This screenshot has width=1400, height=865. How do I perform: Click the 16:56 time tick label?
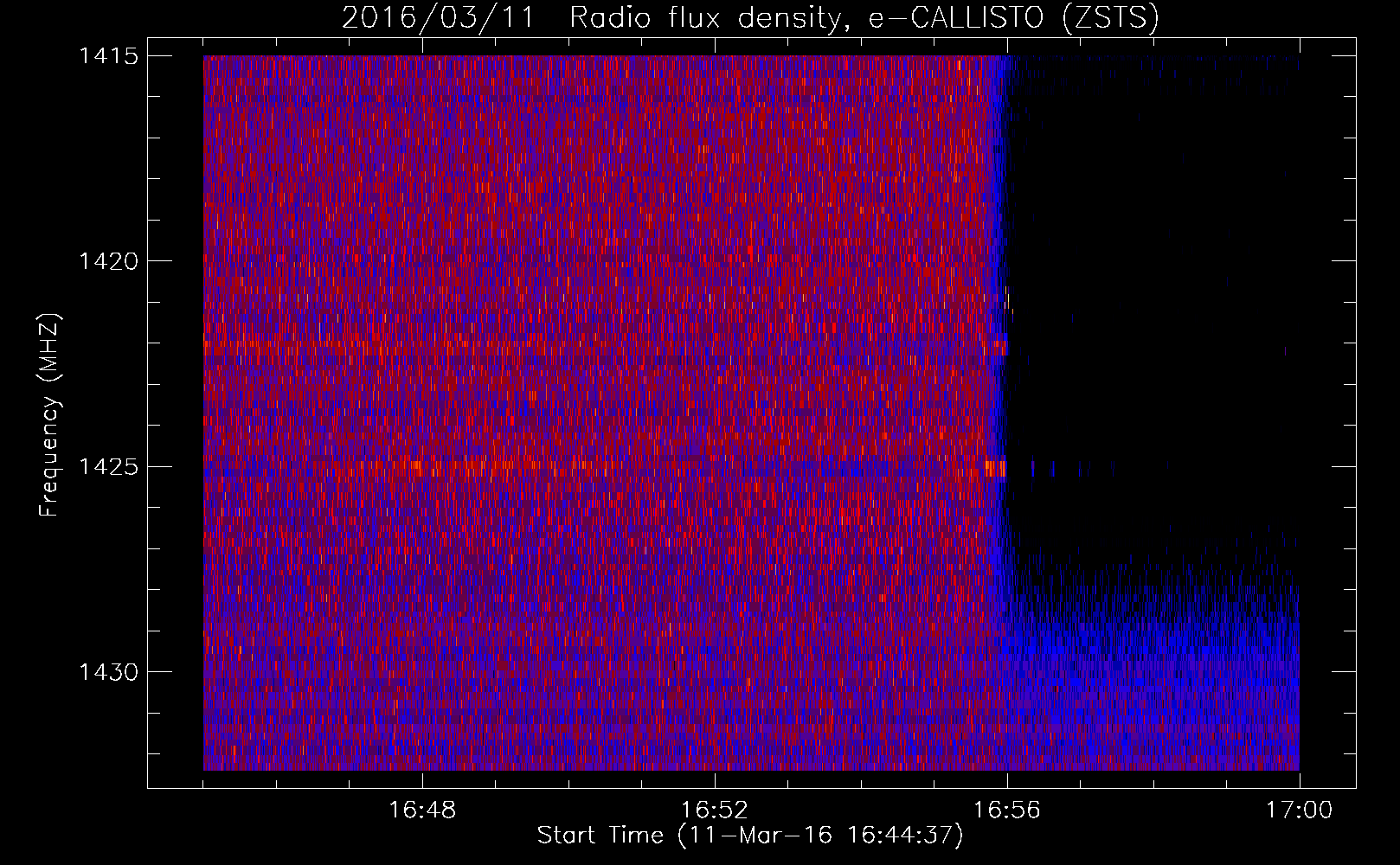click(1007, 811)
